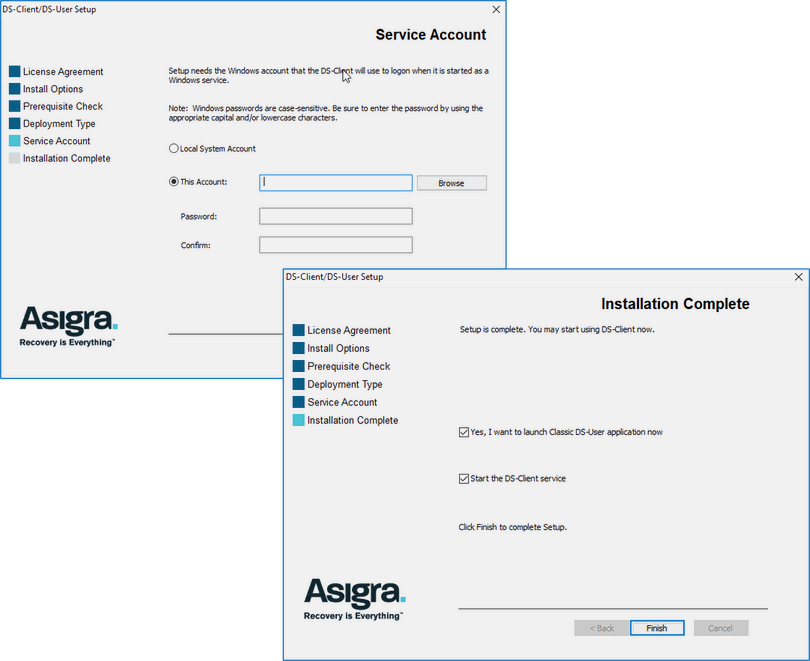Click the 'Confirm:' label
The height and width of the screenshot is (661, 810).
pyautogui.click(x=195, y=245)
